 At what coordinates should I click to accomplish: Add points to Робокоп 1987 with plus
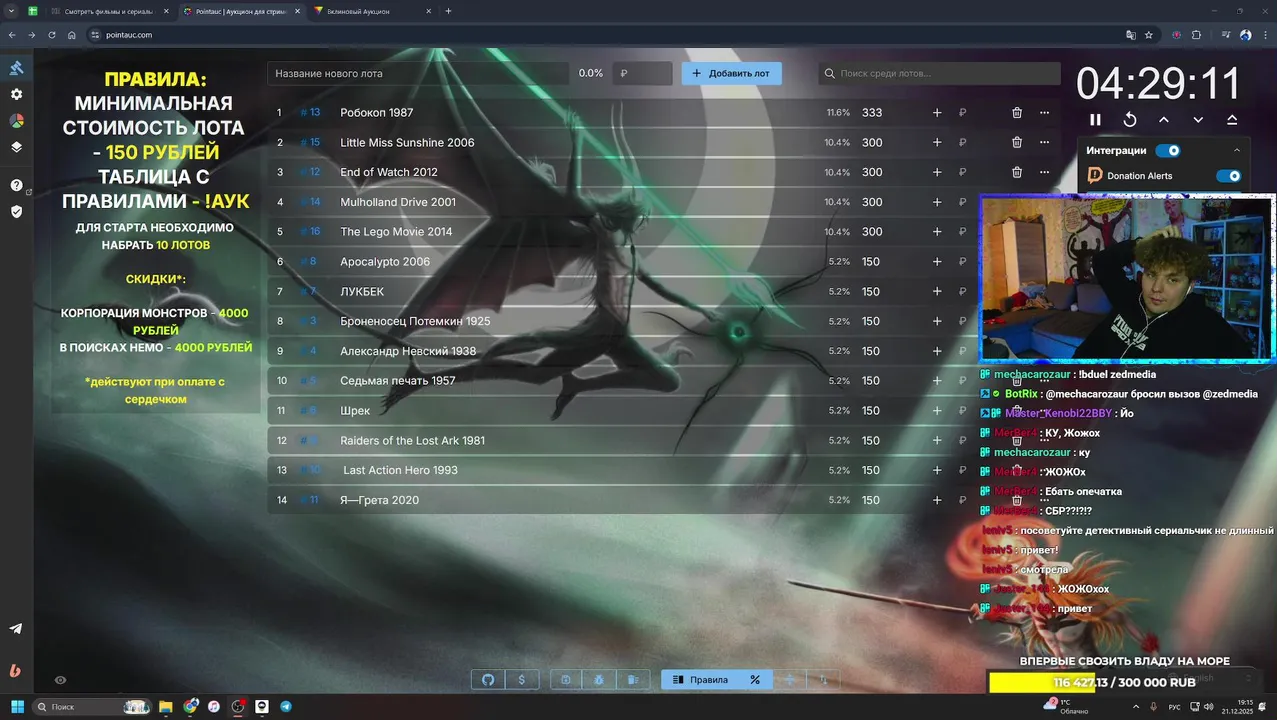[937, 113]
